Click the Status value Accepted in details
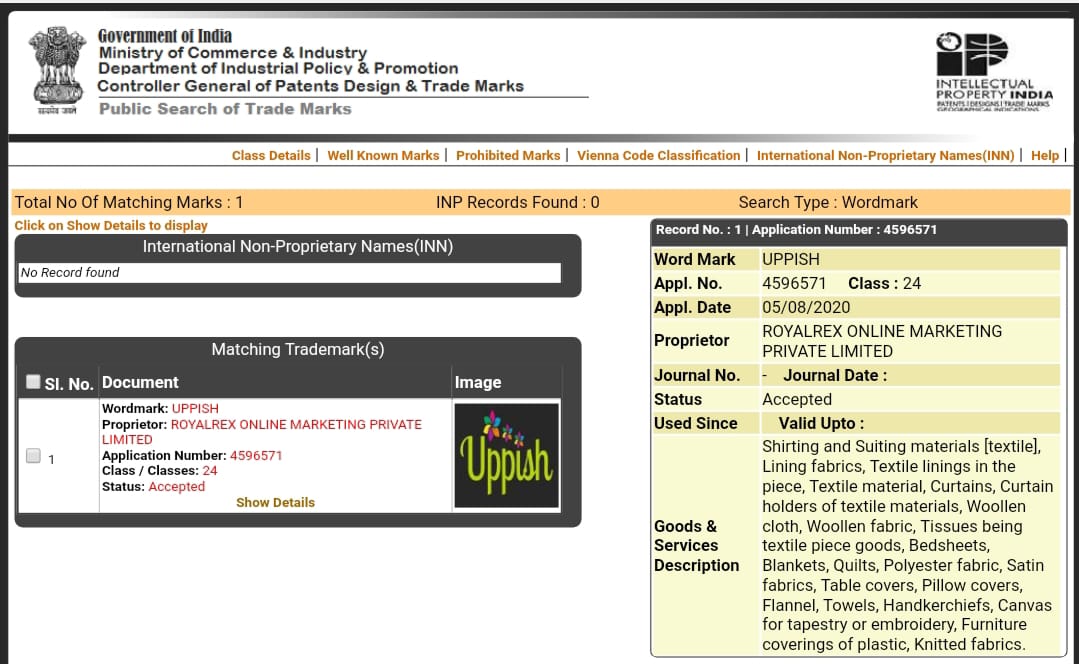 (797, 400)
